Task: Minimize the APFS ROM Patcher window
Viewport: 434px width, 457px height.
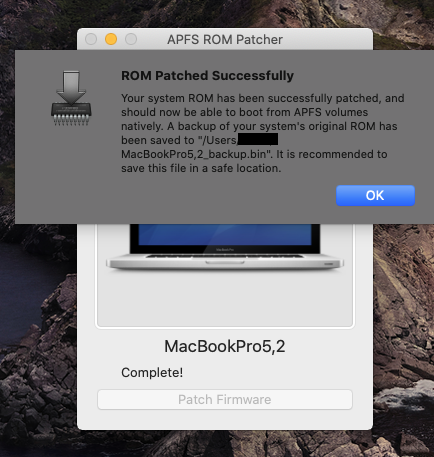Action: coord(111,39)
